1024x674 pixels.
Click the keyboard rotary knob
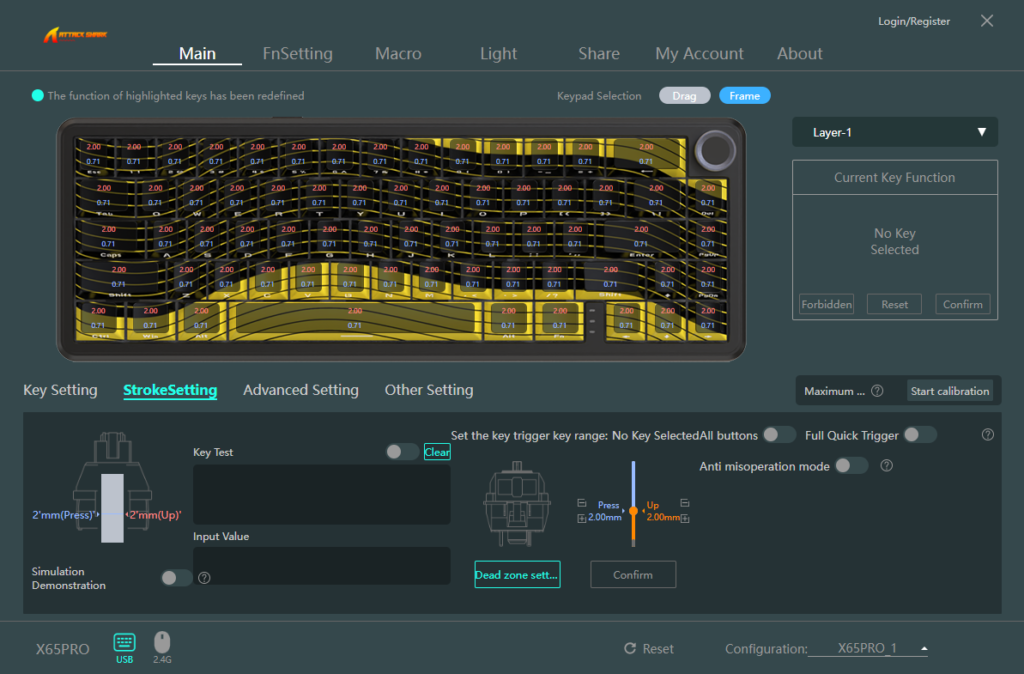[x=716, y=148]
